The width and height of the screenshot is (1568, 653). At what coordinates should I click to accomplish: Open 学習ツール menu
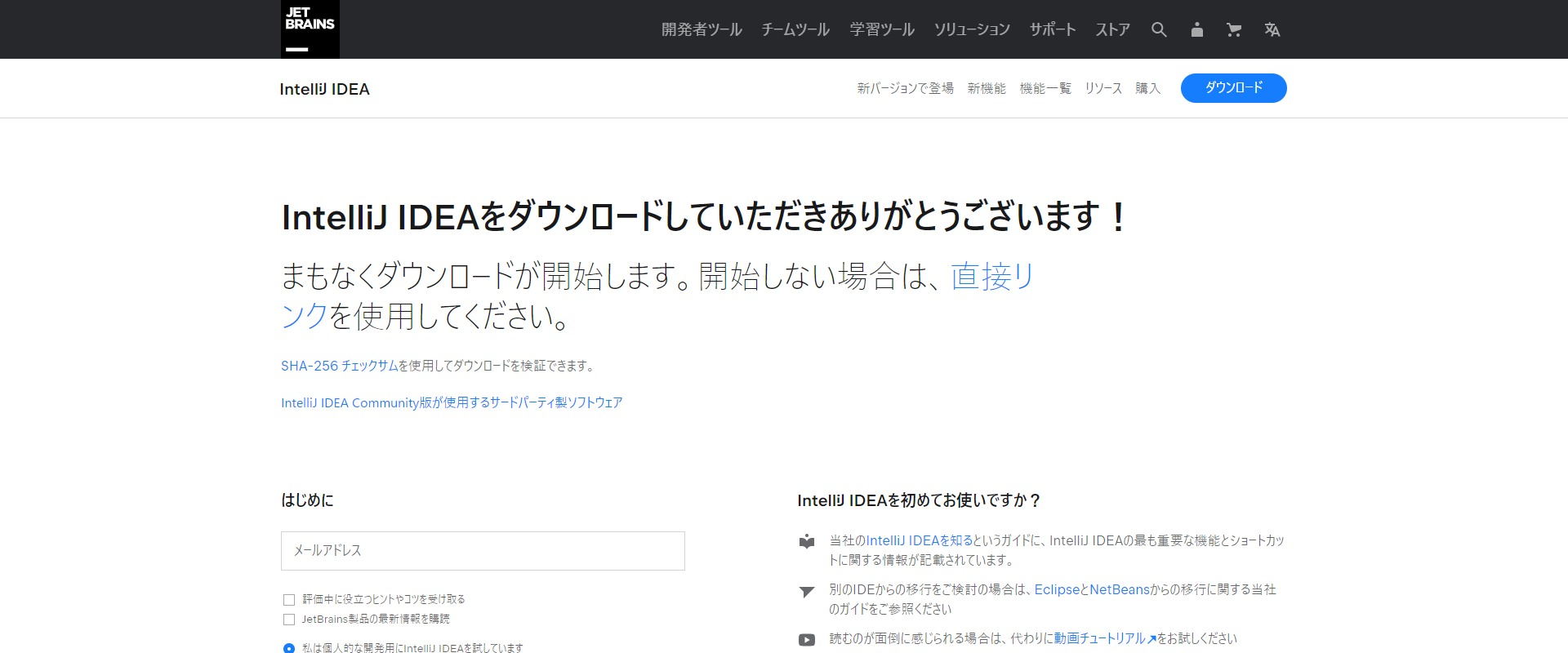882,30
